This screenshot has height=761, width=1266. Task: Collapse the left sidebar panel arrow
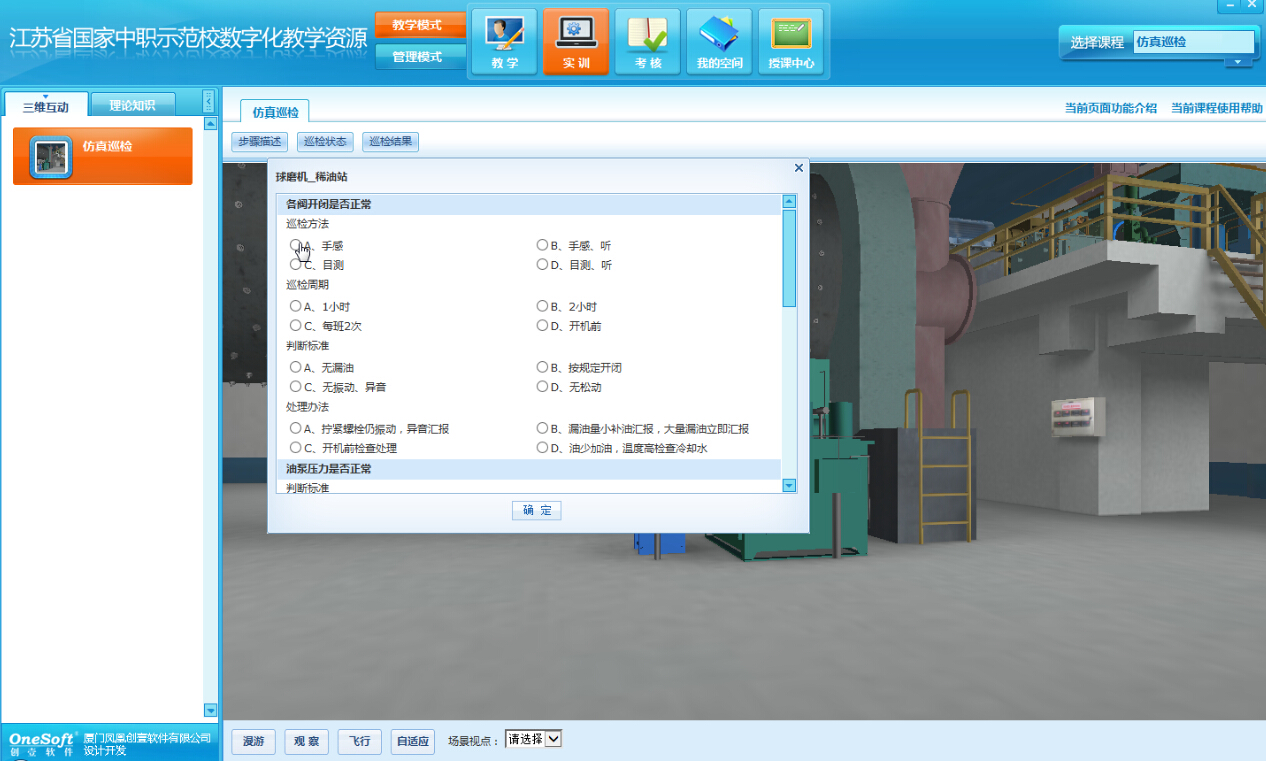coord(208,101)
